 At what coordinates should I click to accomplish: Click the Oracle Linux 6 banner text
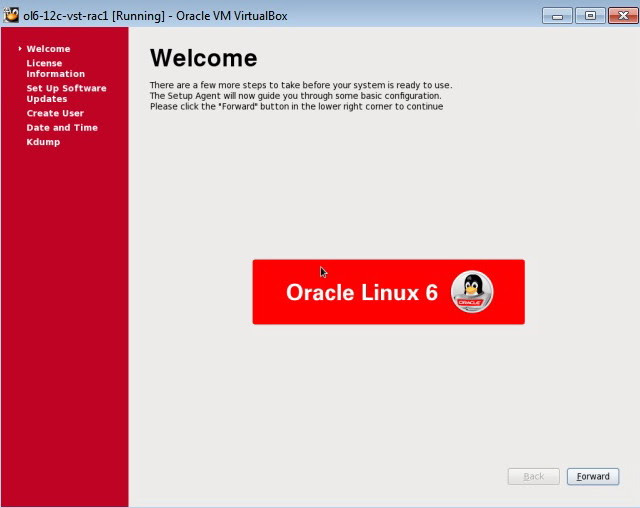362,292
